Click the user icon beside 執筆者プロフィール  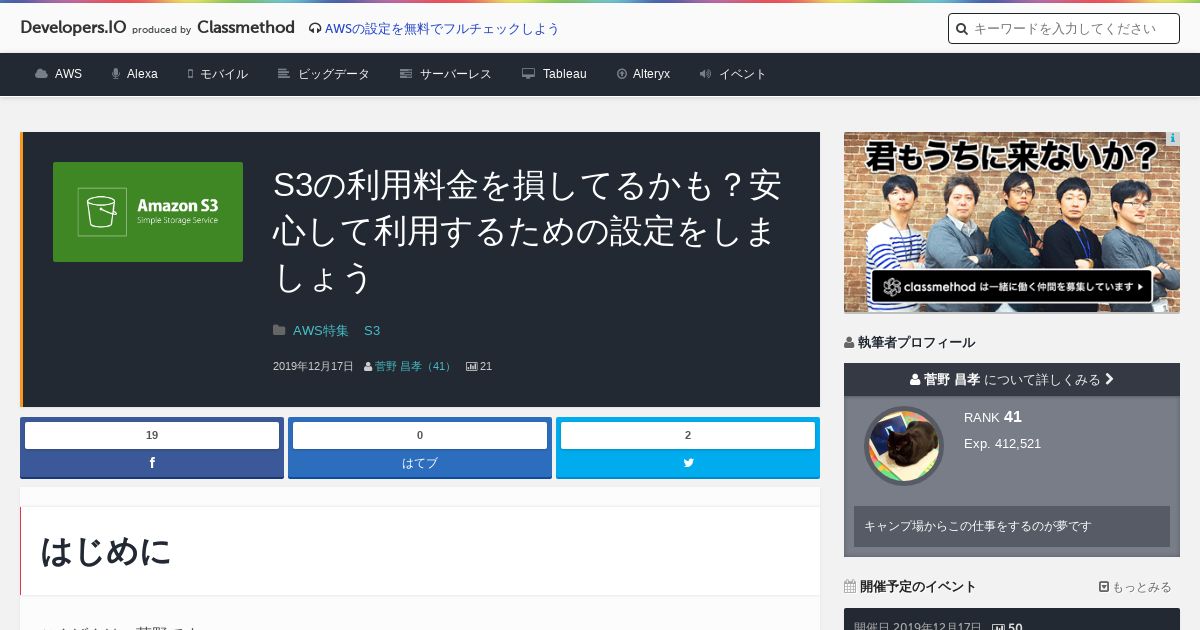(849, 342)
